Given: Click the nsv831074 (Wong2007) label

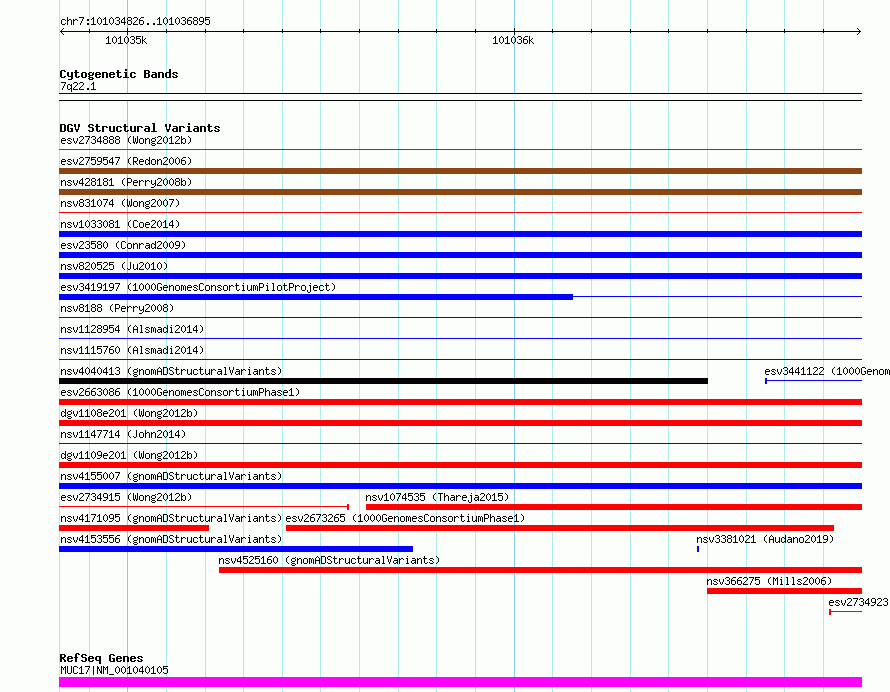Looking at the screenshot, I should (x=120, y=203).
